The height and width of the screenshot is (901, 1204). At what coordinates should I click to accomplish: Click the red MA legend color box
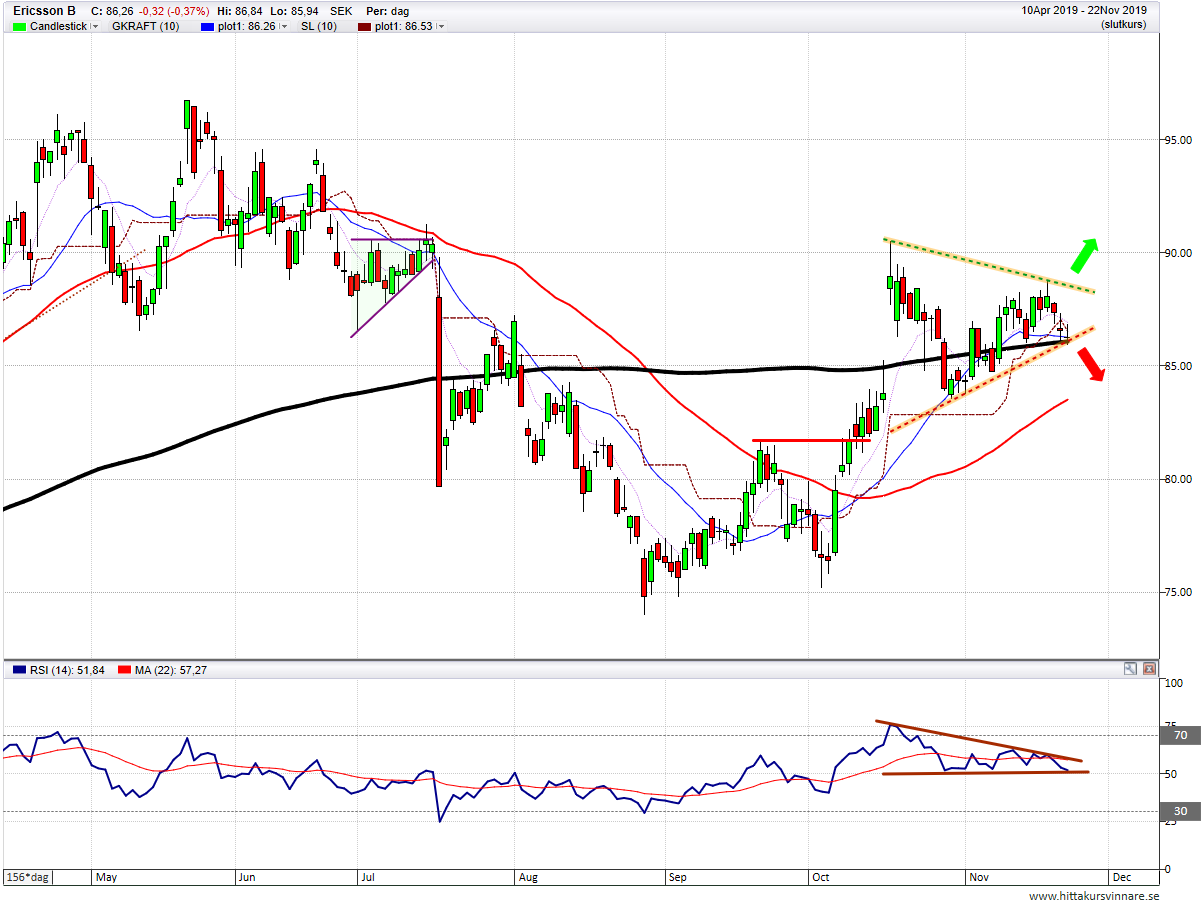(125, 670)
